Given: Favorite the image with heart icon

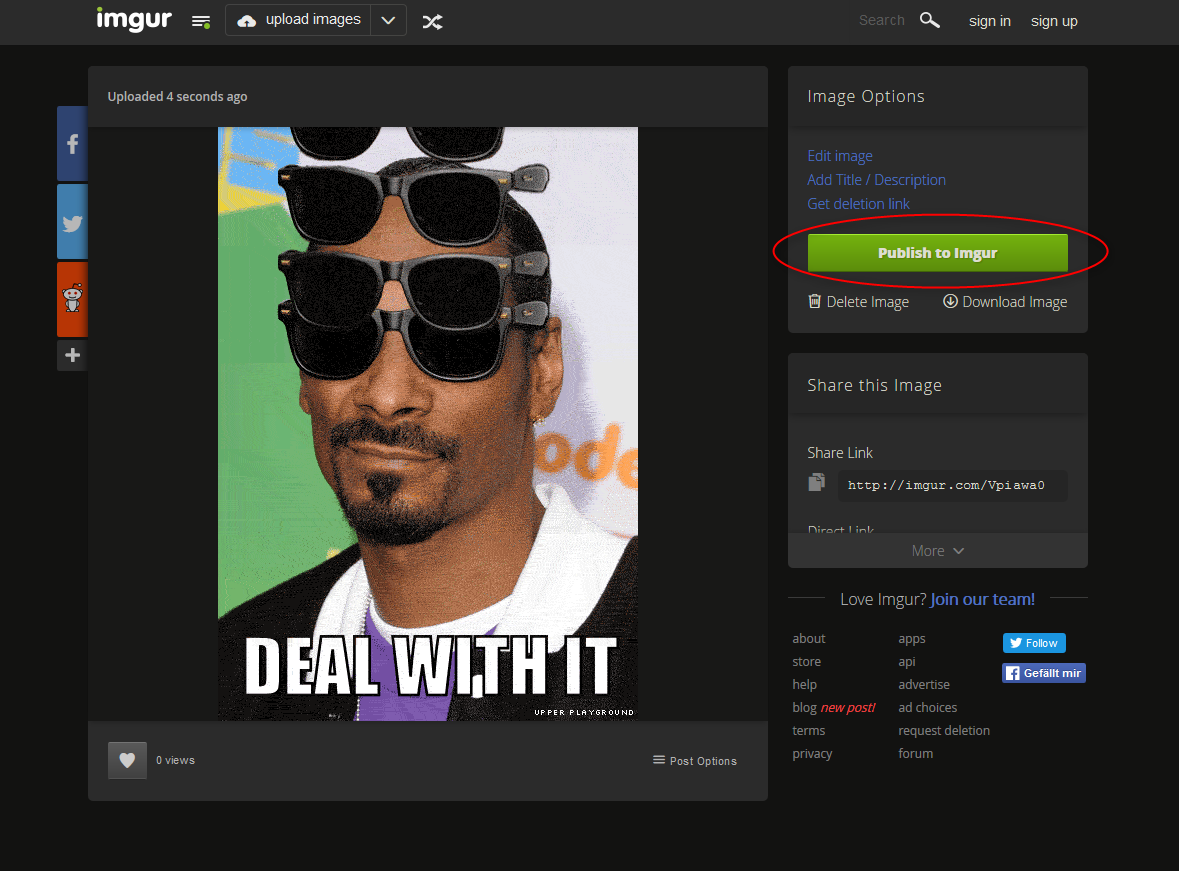Looking at the screenshot, I should pyautogui.click(x=127, y=760).
